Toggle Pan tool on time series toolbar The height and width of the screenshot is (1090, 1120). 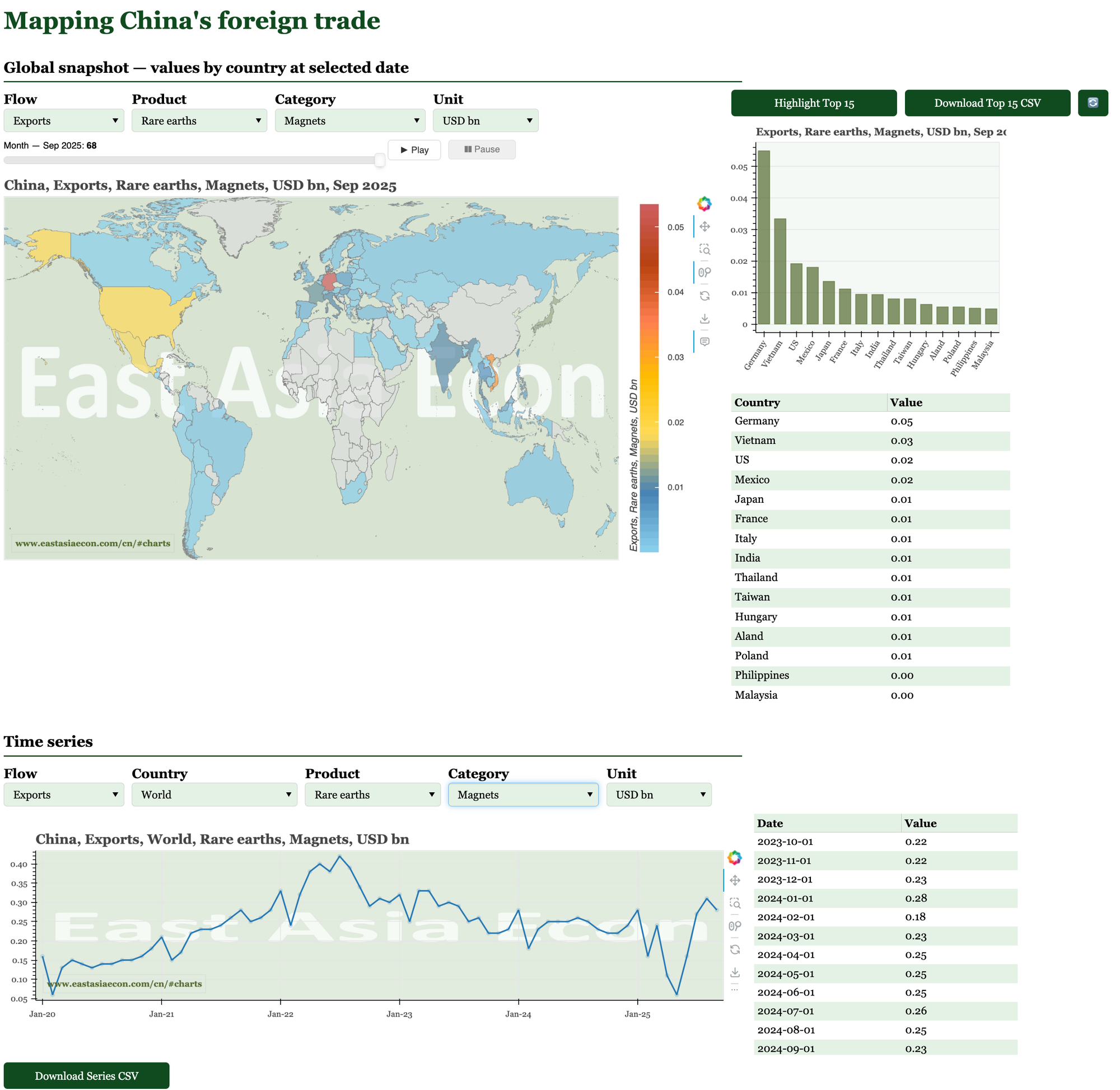(x=735, y=881)
